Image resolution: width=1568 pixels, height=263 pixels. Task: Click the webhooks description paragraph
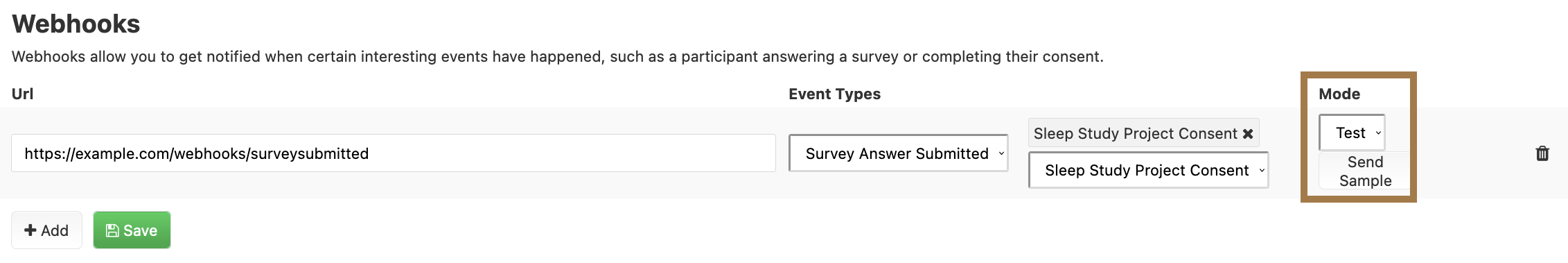pos(558,56)
